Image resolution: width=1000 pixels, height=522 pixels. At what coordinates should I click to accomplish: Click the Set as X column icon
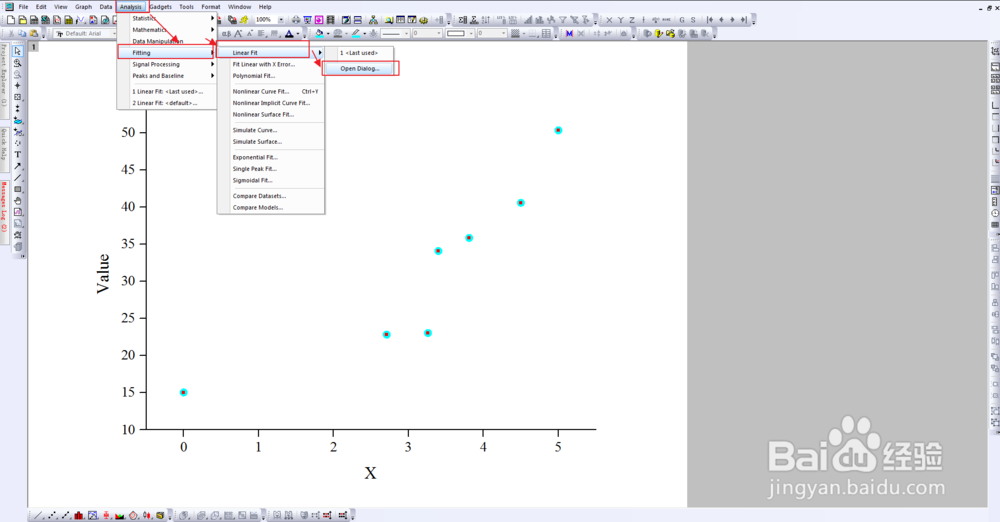[609, 20]
